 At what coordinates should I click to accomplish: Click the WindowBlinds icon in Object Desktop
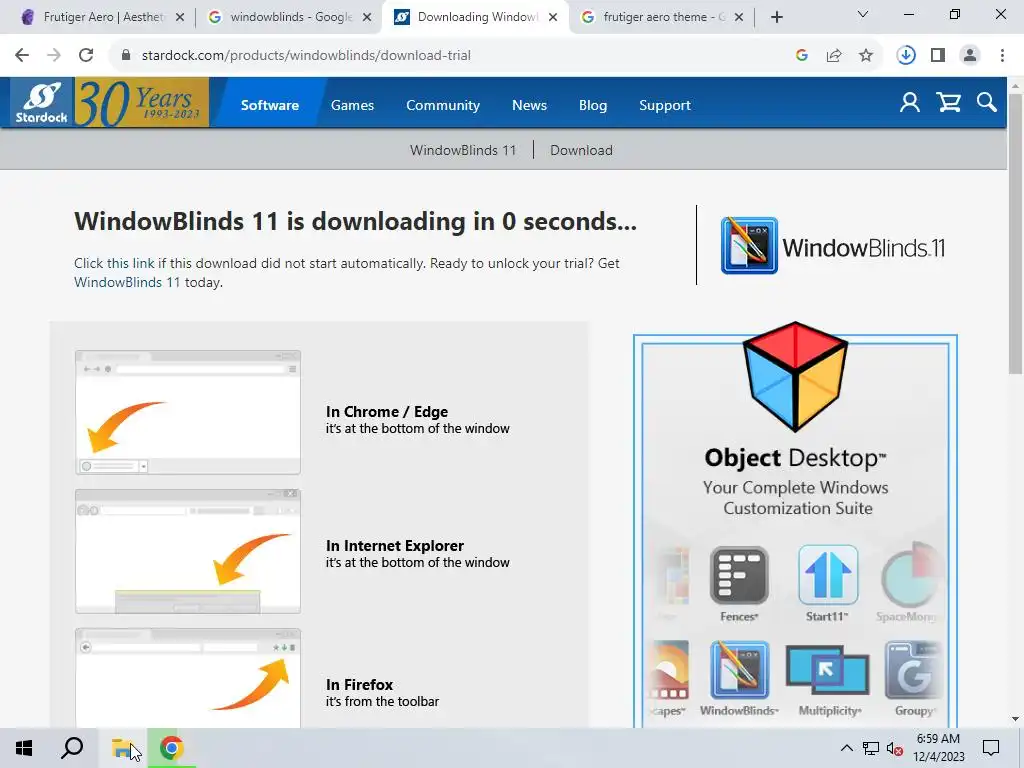click(x=739, y=670)
